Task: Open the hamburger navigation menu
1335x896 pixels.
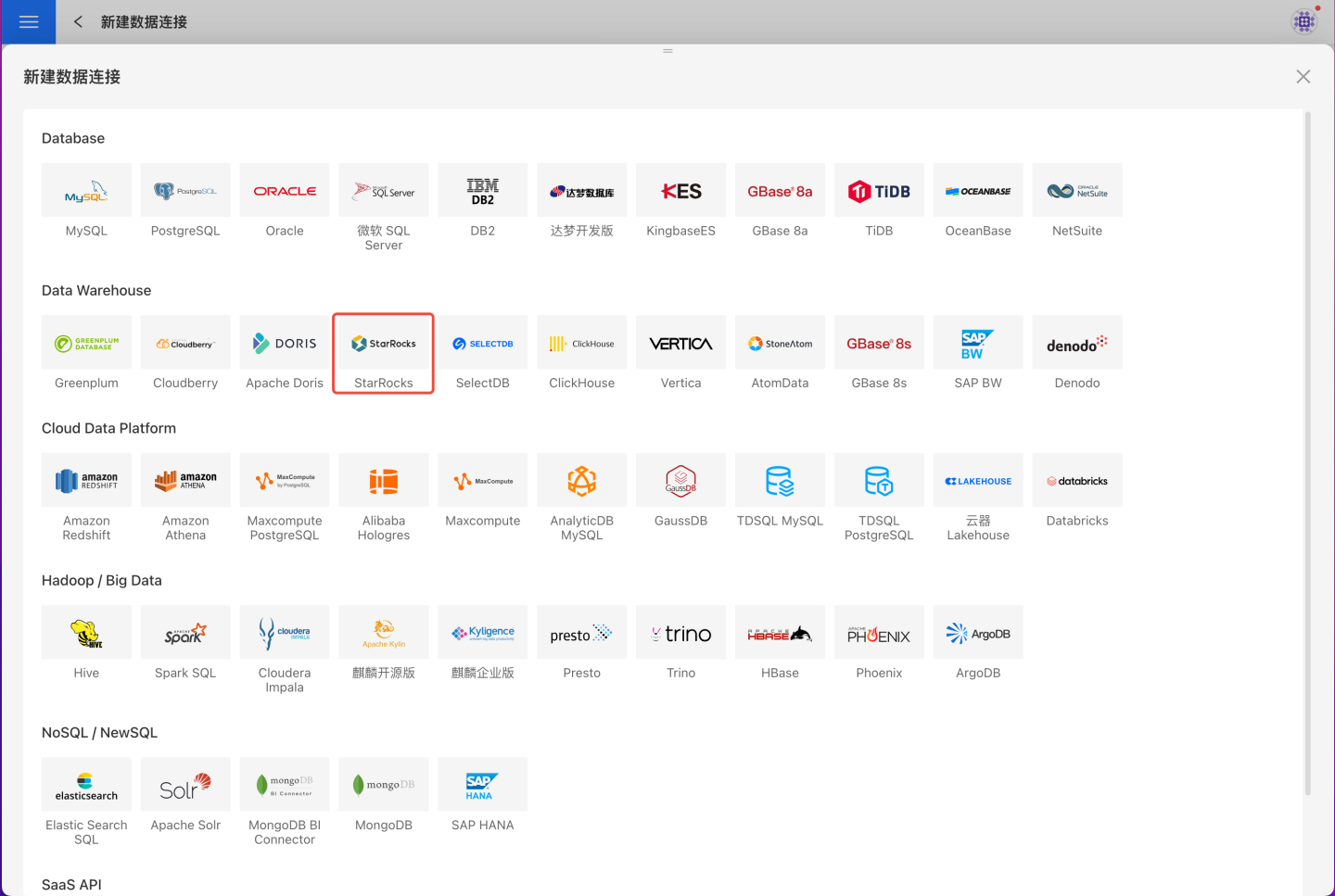Action: coord(29,21)
